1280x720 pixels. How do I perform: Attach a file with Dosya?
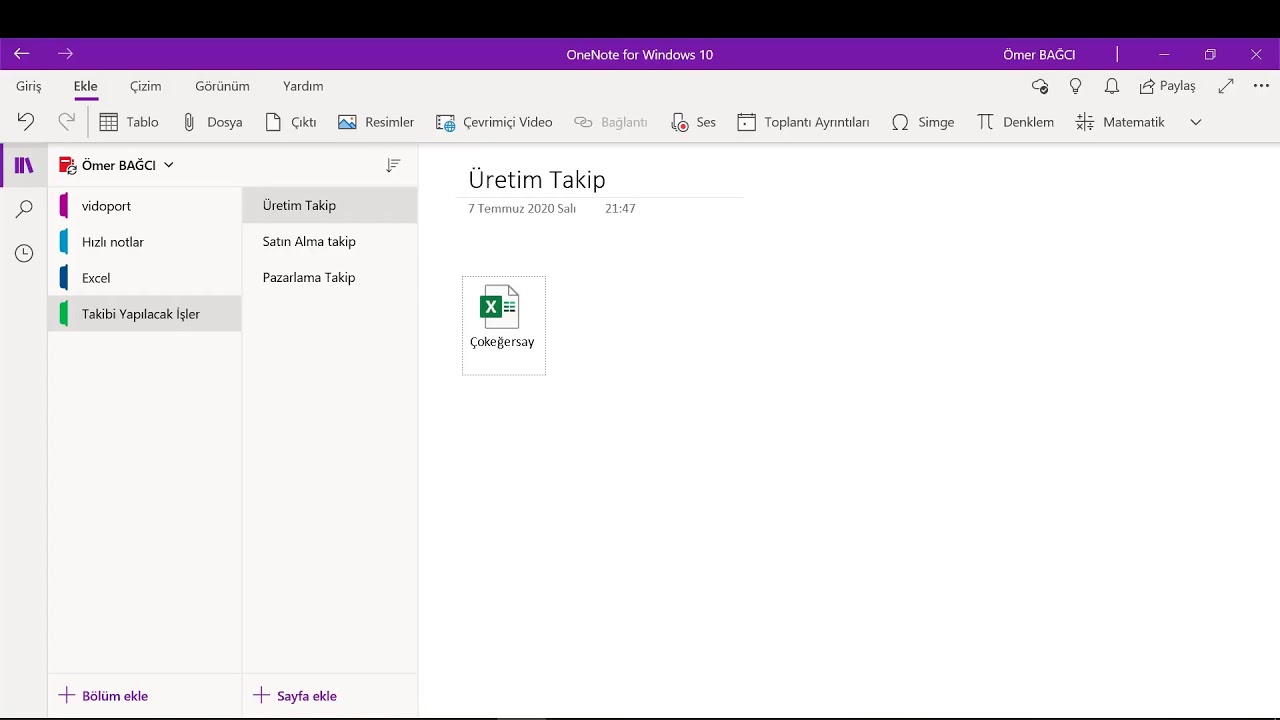[212, 122]
